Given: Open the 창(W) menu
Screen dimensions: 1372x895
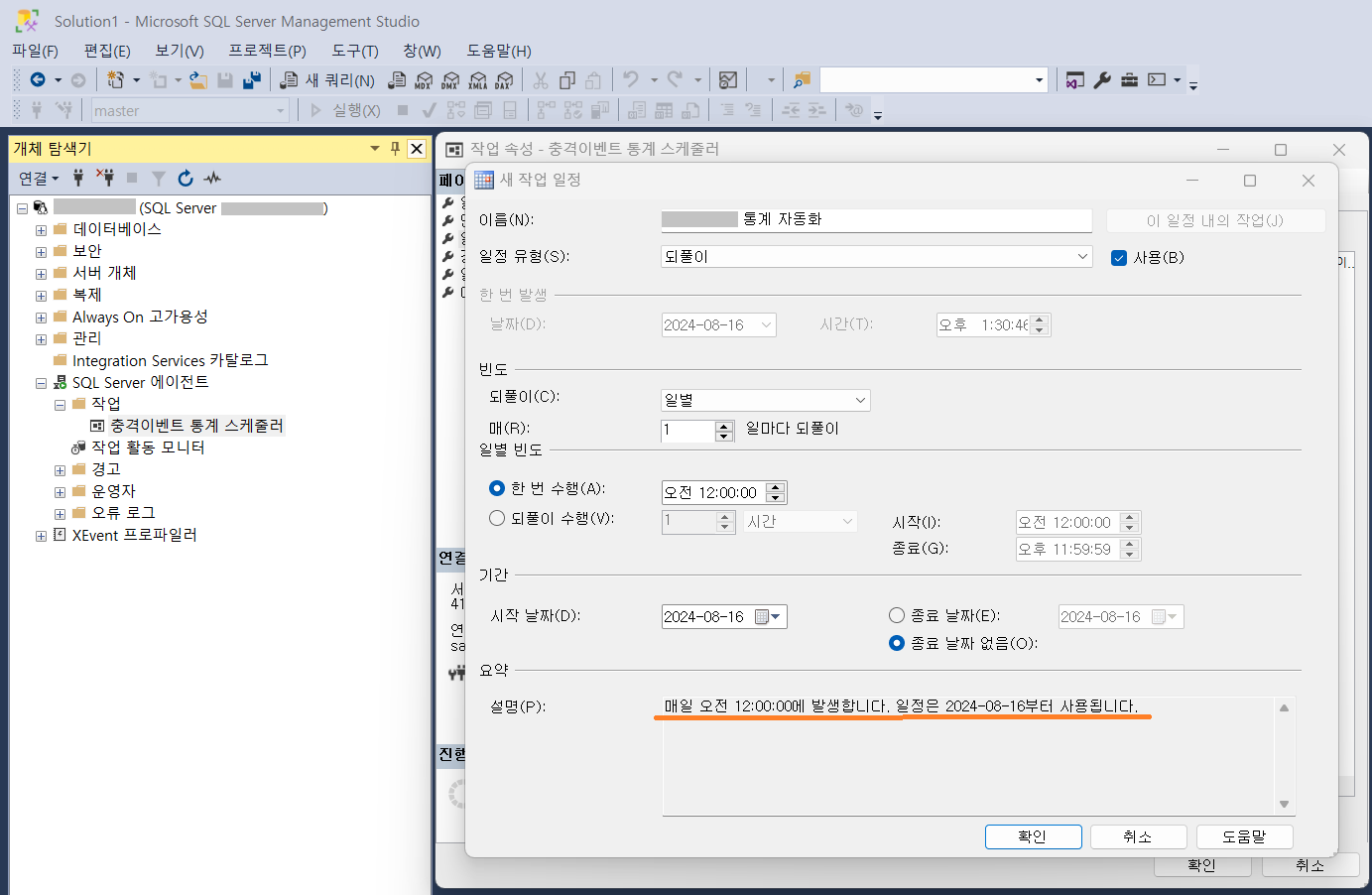Looking at the screenshot, I should 422,51.
